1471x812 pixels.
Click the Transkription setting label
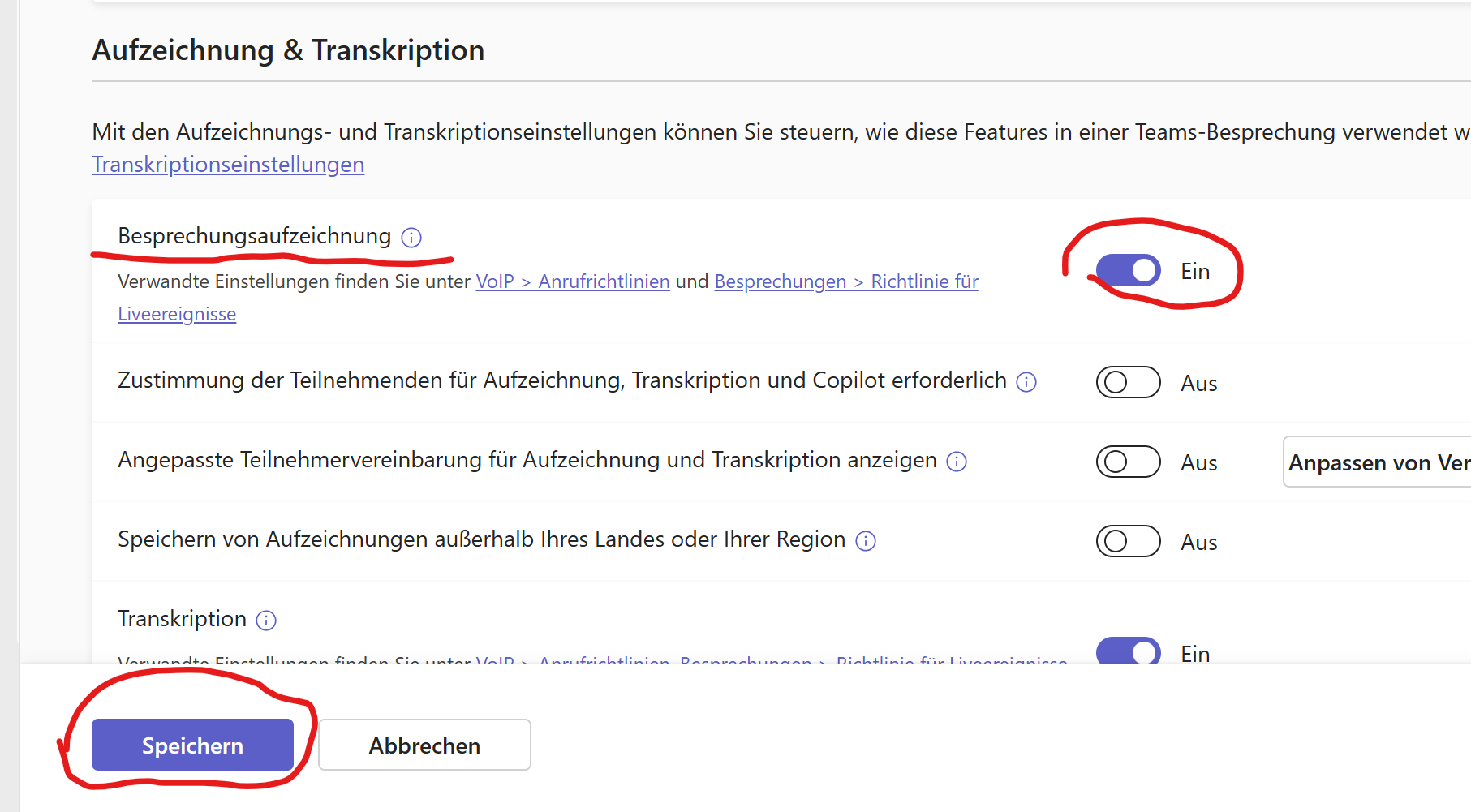click(x=182, y=619)
